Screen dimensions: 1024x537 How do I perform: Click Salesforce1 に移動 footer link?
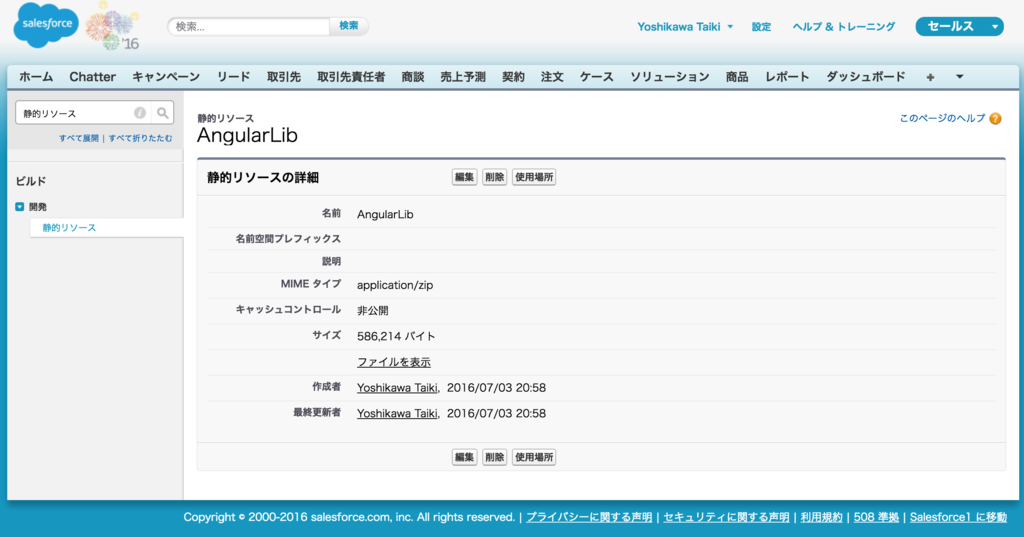pos(958,517)
